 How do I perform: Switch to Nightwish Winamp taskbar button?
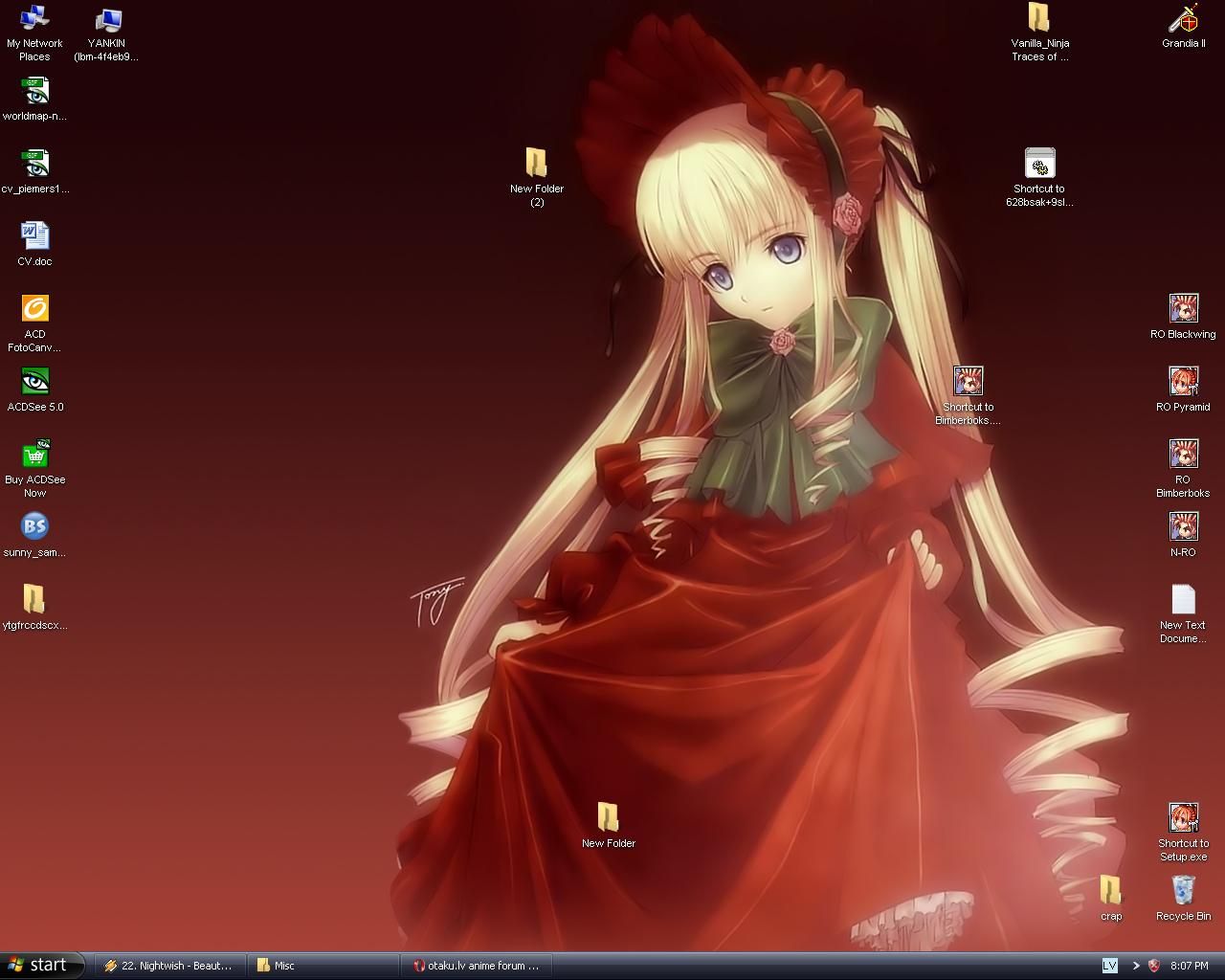(168, 966)
